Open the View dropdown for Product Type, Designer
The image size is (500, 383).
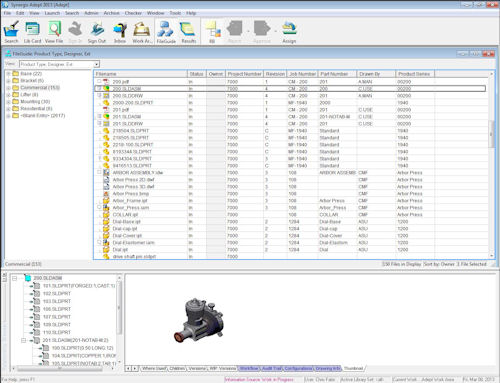point(96,64)
